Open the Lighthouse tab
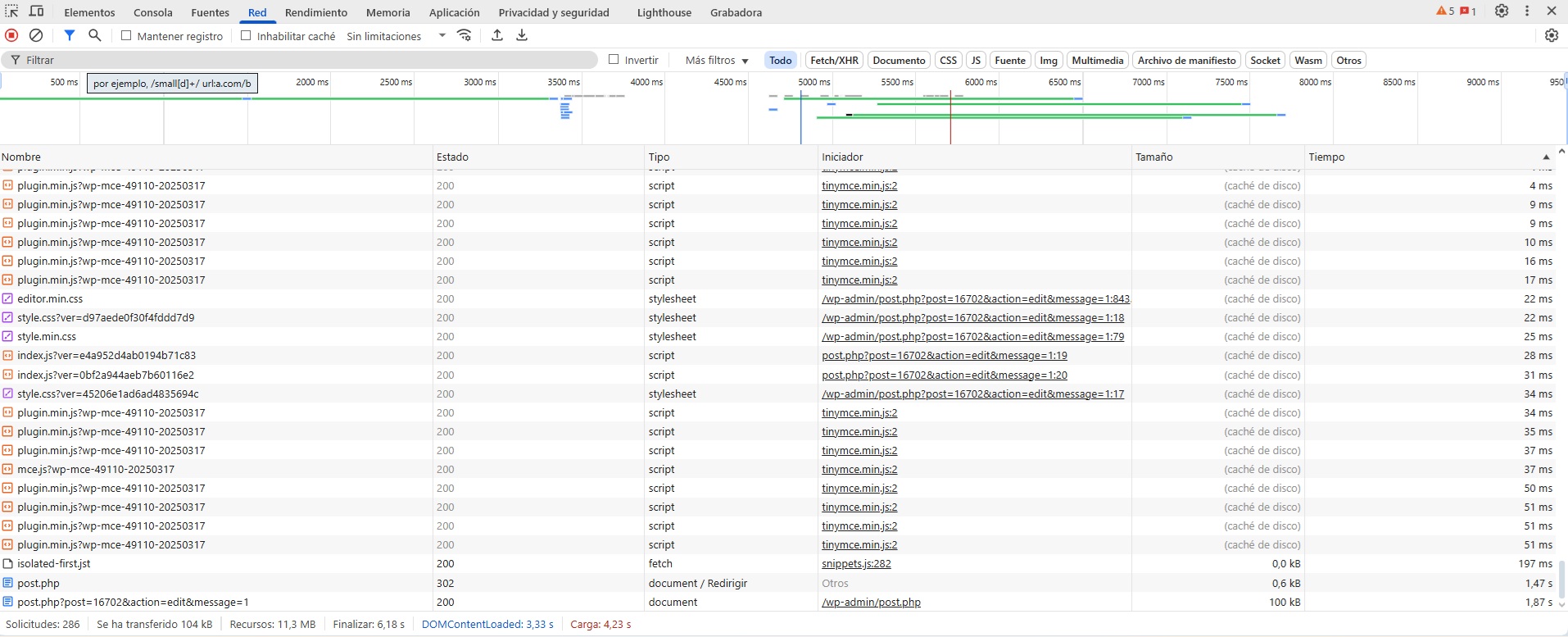This screenshot has width=1568, height=637. click(x=664, y=12)
